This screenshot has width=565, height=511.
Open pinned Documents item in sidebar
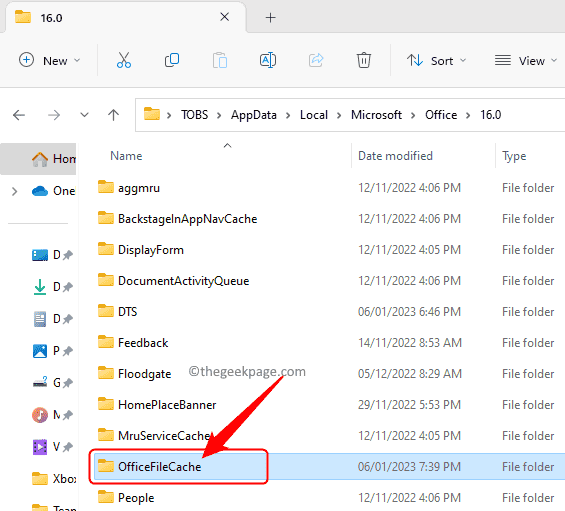52,319
